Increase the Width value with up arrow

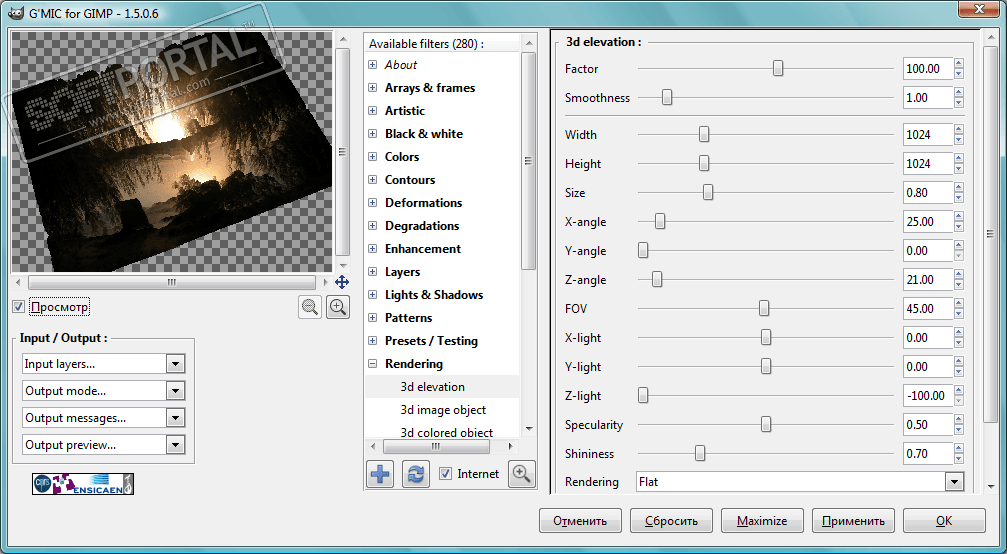(959, 130)
